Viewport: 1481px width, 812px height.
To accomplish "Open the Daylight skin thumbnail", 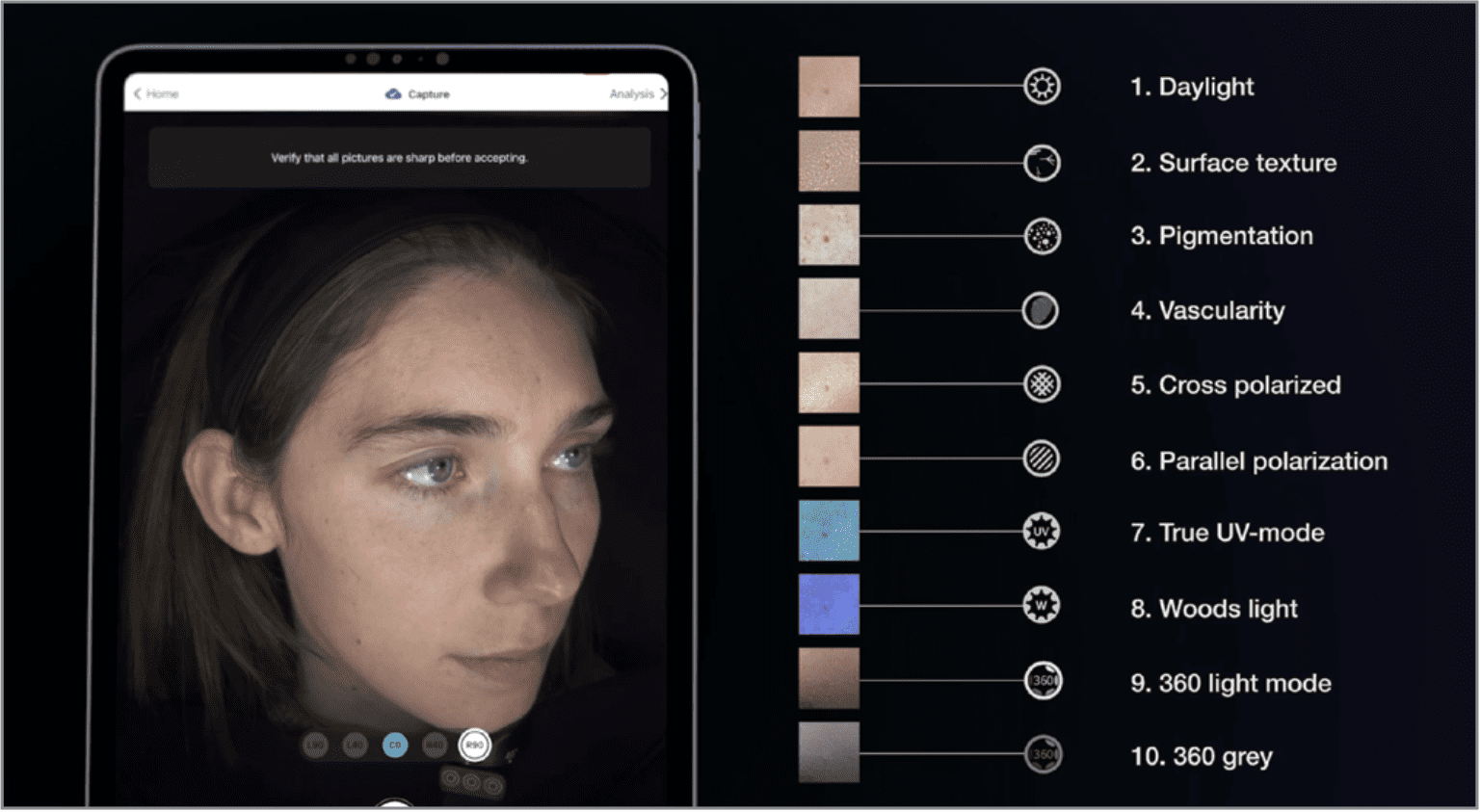I will [829, 87].
